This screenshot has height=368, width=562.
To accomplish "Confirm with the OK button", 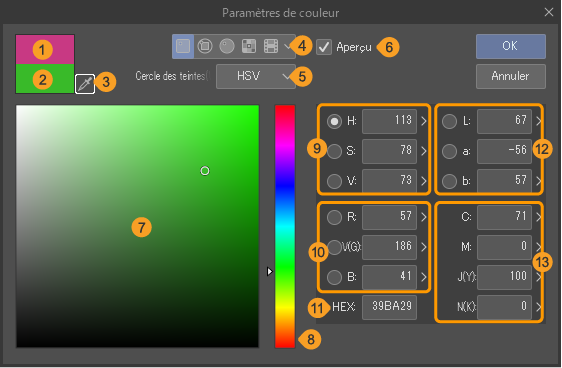I will point(511,46).
